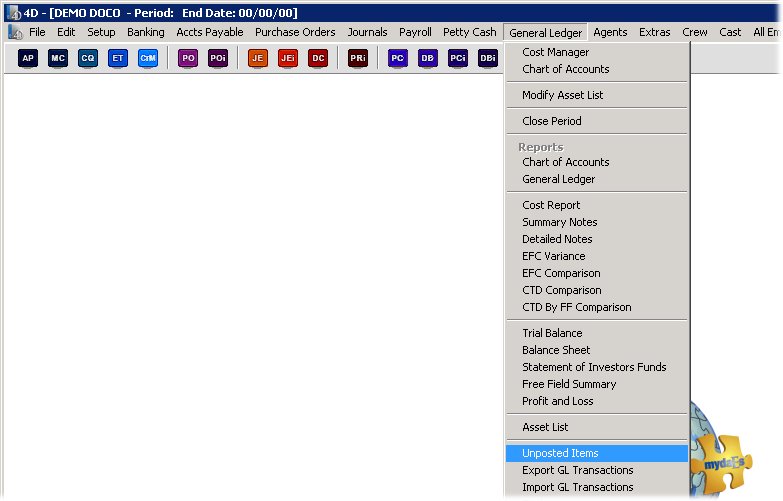Screen dimensions: 783x501
Task: Click the MC toolbar icon
Action: pos(58,58)
